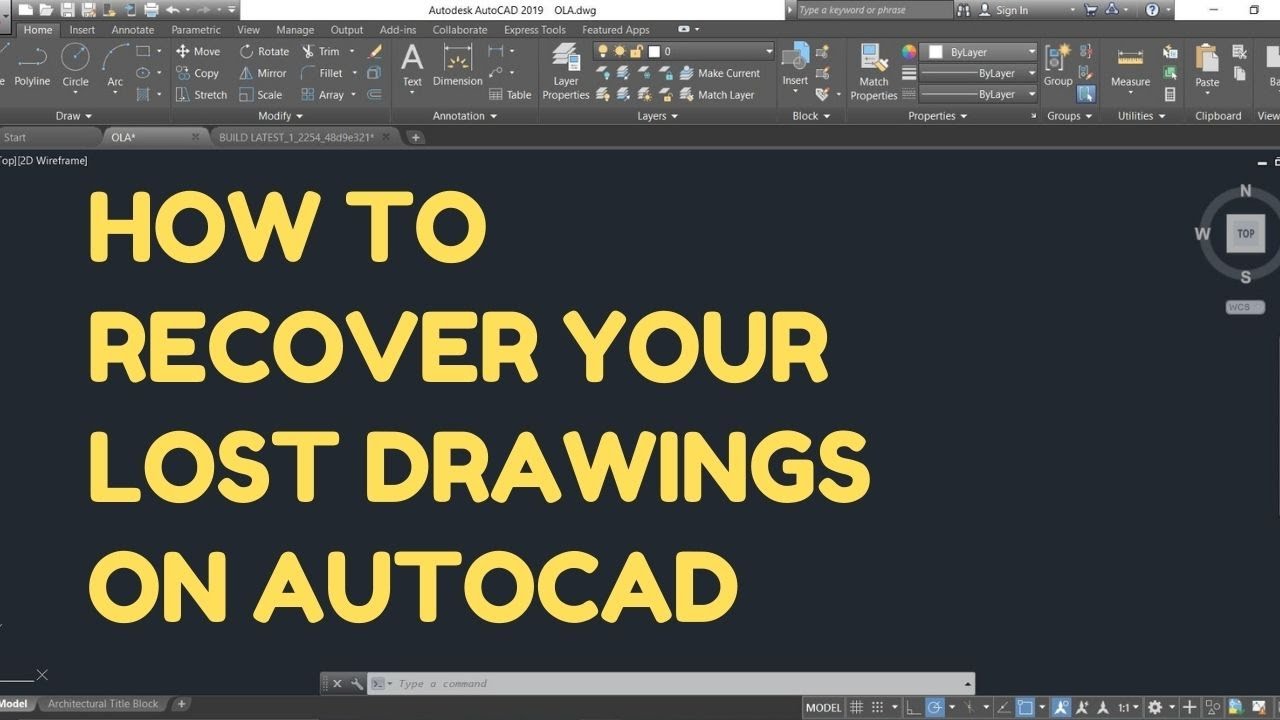The height and width of the screenshot is (720, 1280).
Task: Activate the Mirror tool
Action: coord(263,73)
